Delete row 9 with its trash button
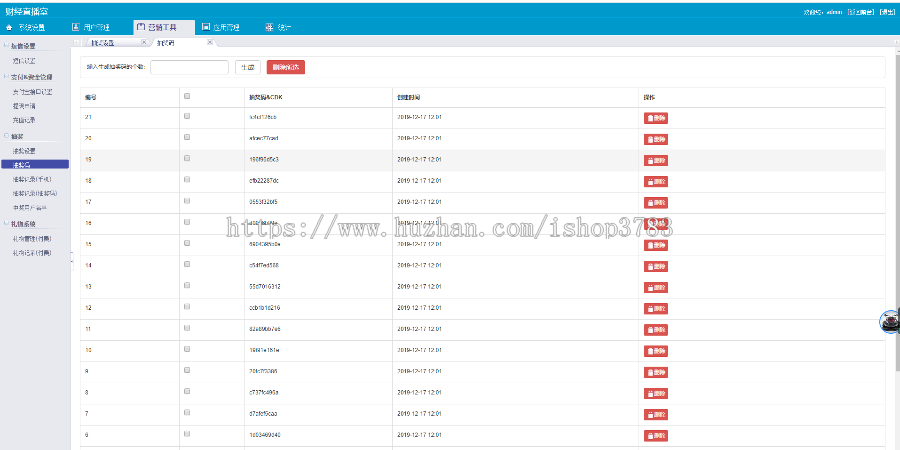 (x=655, y=373)
